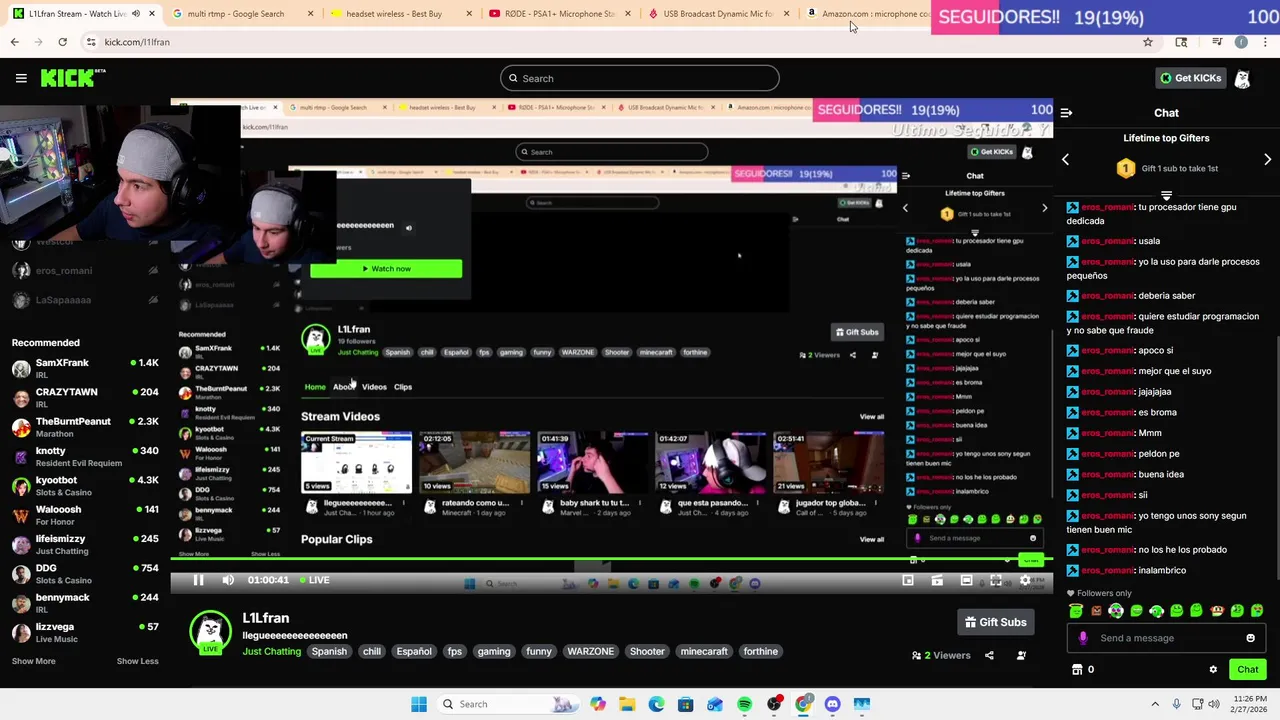This screenshot has width=1280, height=720.
Task: Open the user avatar menu top right
Action: (x=1243, y=79)
